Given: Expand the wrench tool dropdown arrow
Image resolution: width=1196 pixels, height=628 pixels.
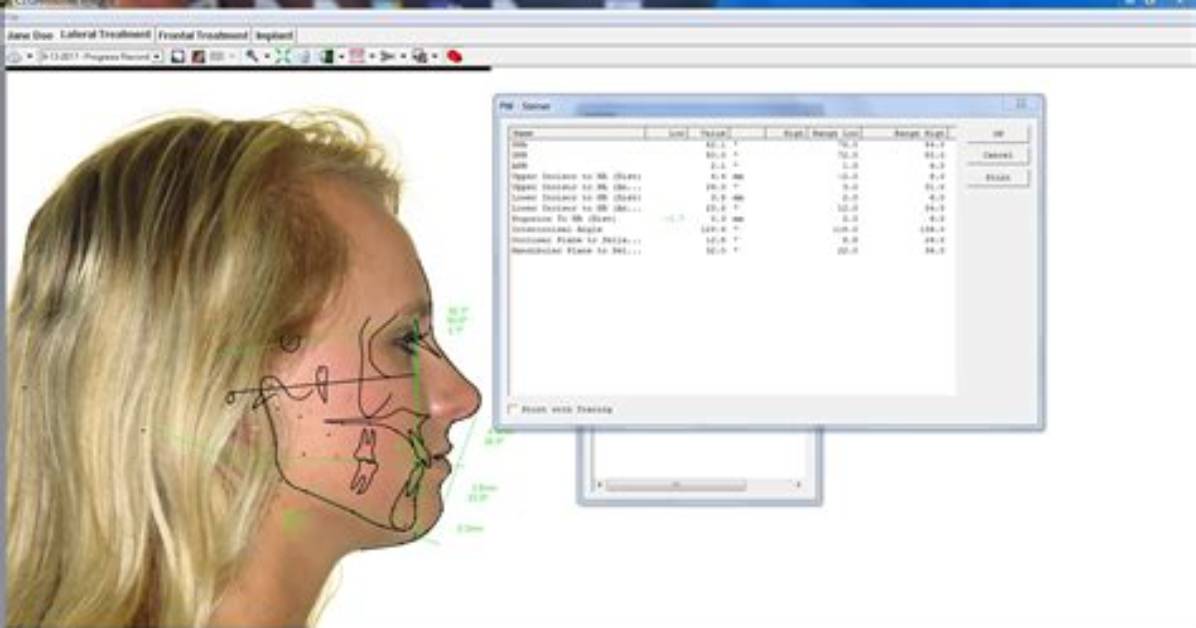Looking at the screenshot, I should tap(267, 56).
